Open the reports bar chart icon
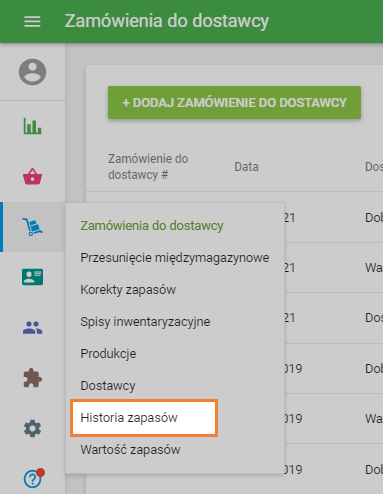 pos(32,126)
